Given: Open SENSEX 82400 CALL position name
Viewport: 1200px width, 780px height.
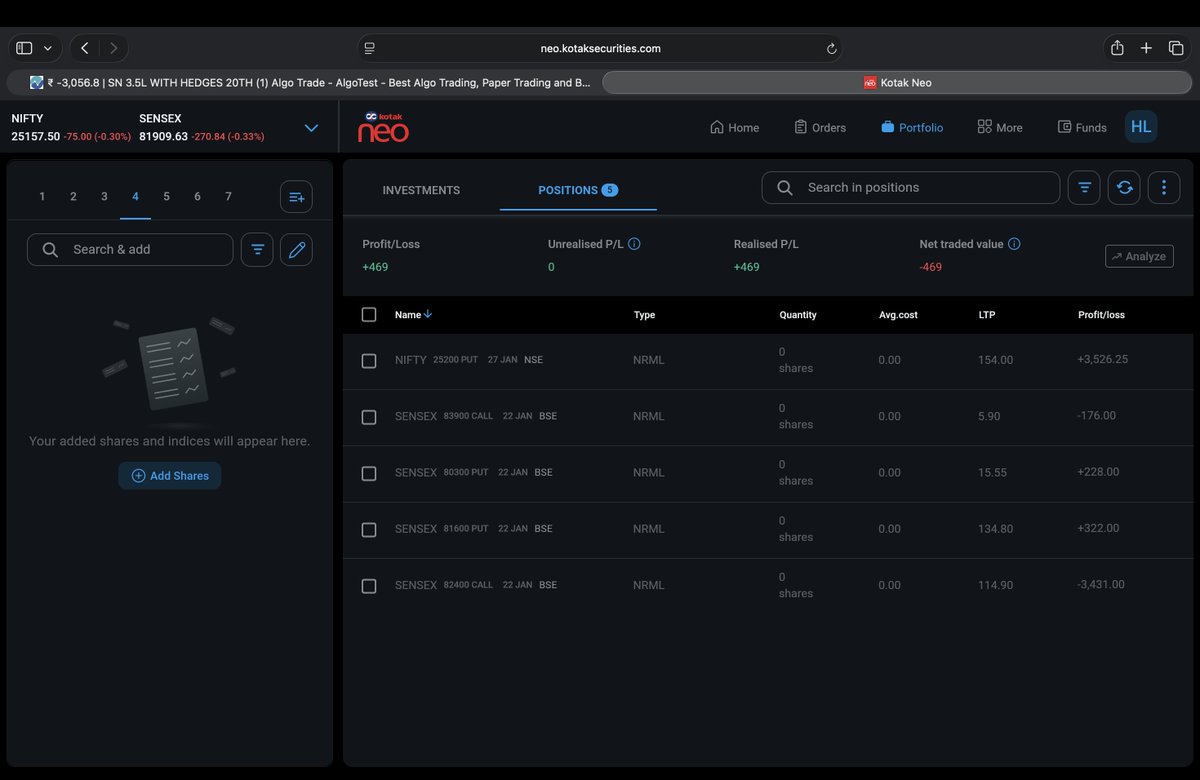Looking at the screenshot, I should pyautogui.click(x=476, y=585).
